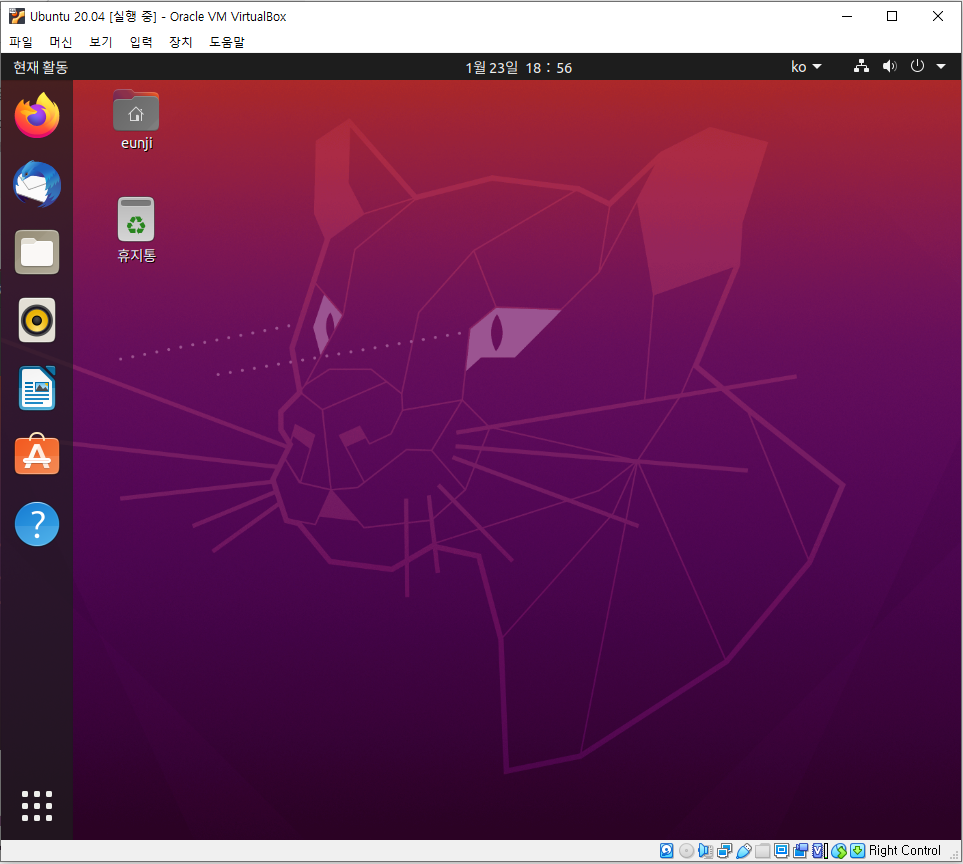Click VirtualBox mouse integration status icon
The height and width of the screenshot is (864, 963).
(x=839, y=850)
